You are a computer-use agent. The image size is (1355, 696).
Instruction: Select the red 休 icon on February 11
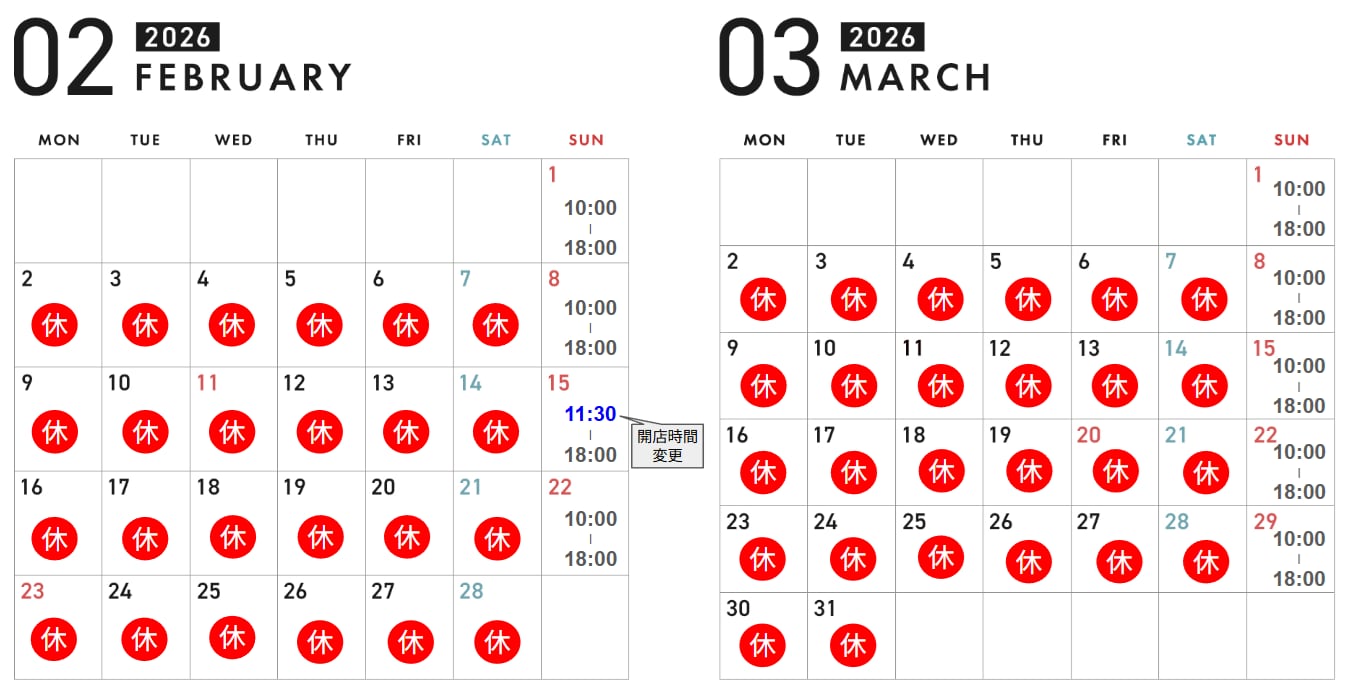click(x=232, y=432)
